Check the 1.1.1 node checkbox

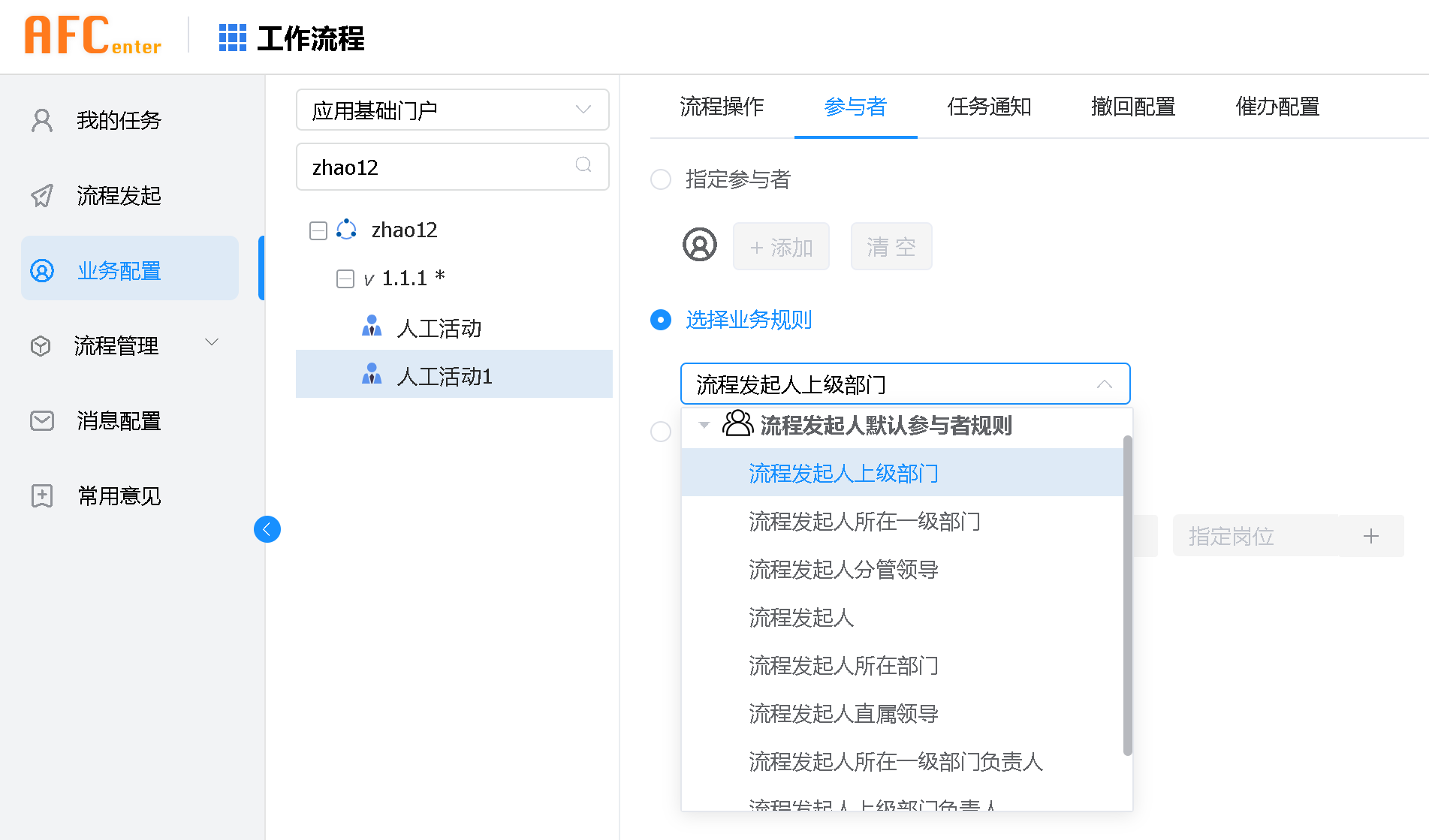pyautogui.click(x=345, y=278)
